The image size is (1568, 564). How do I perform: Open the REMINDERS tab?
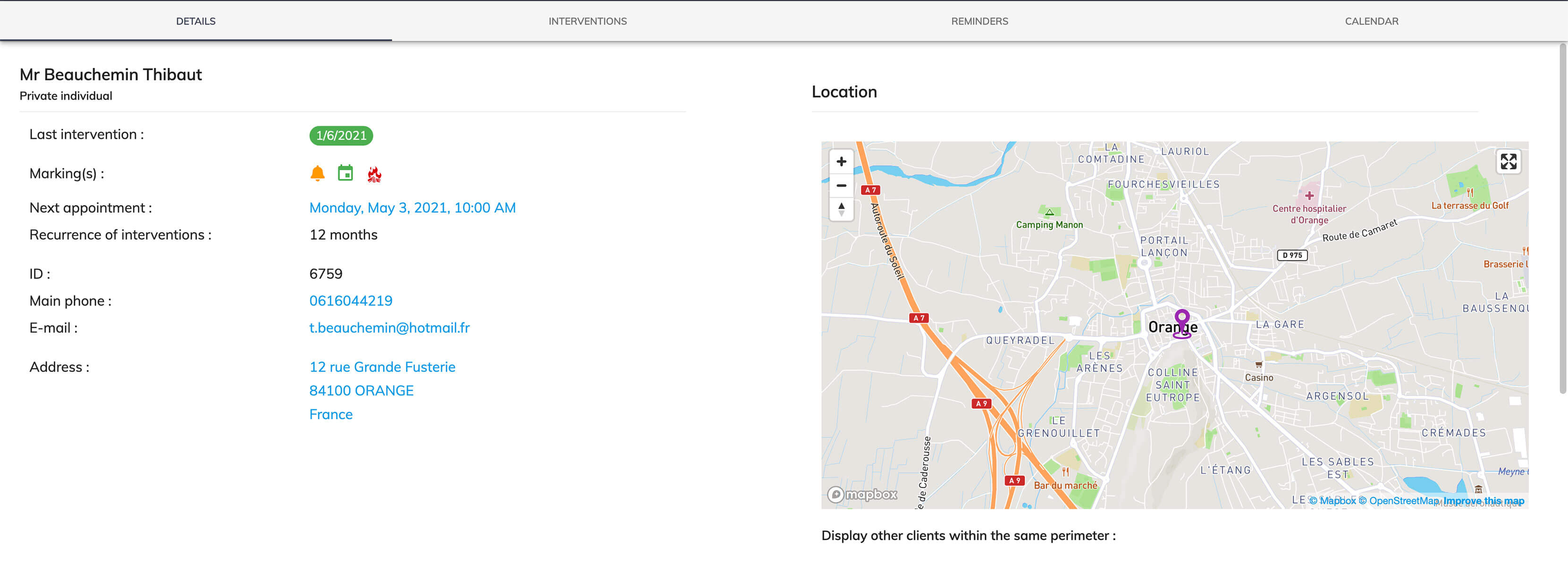pyautogui.click(x=979, y=21)
